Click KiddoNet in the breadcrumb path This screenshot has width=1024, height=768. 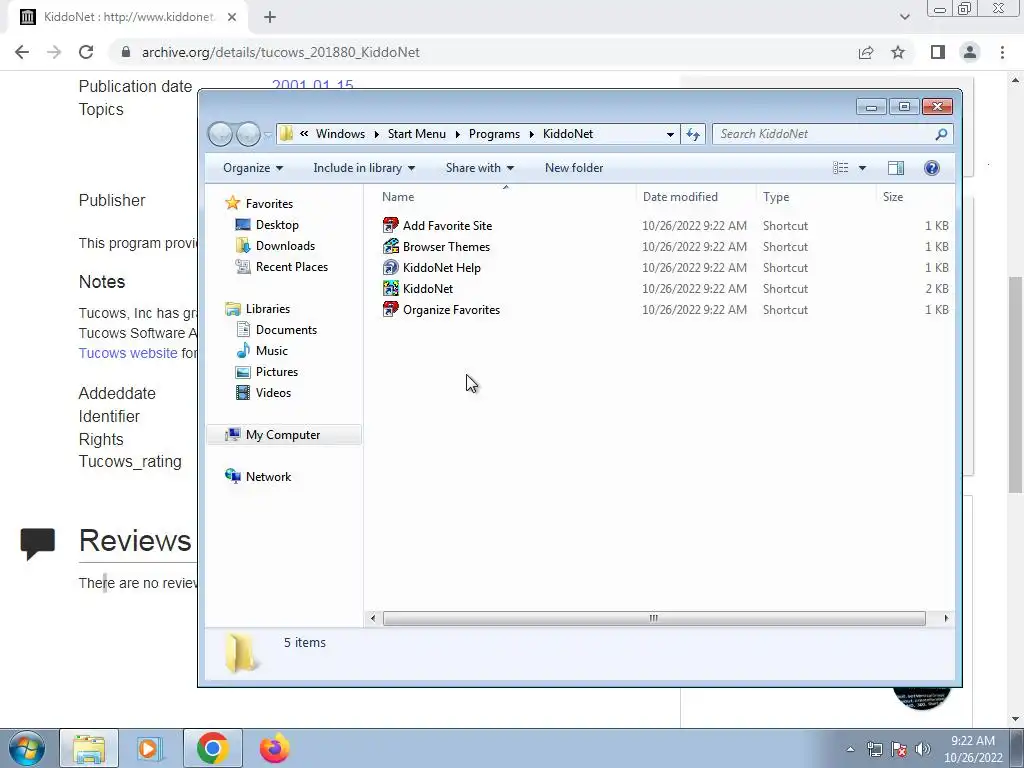[x=568, y=134]
